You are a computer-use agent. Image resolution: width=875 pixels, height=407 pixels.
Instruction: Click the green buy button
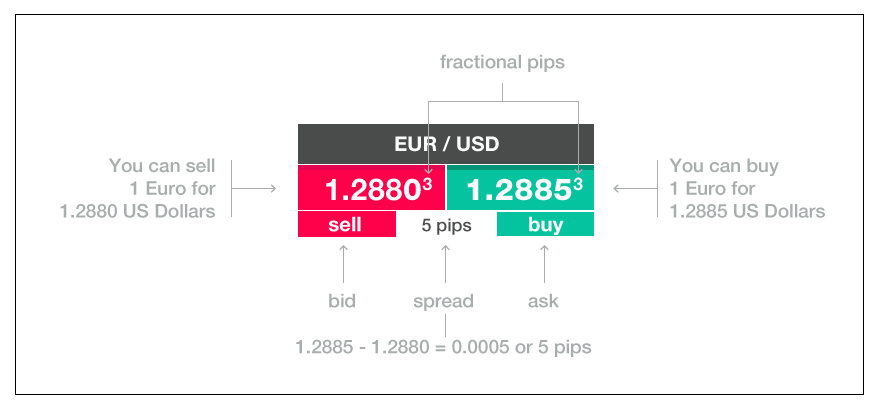pos(545,224)
